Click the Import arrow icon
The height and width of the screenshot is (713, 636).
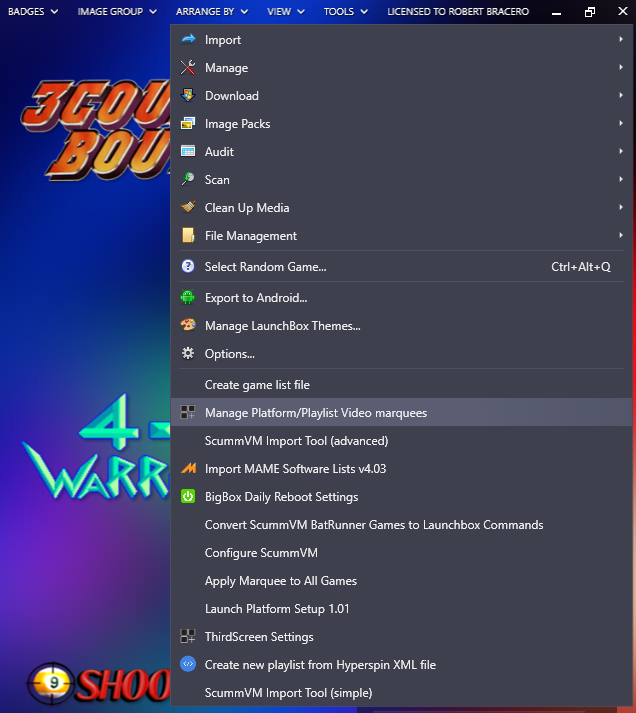tap(188, 40)
